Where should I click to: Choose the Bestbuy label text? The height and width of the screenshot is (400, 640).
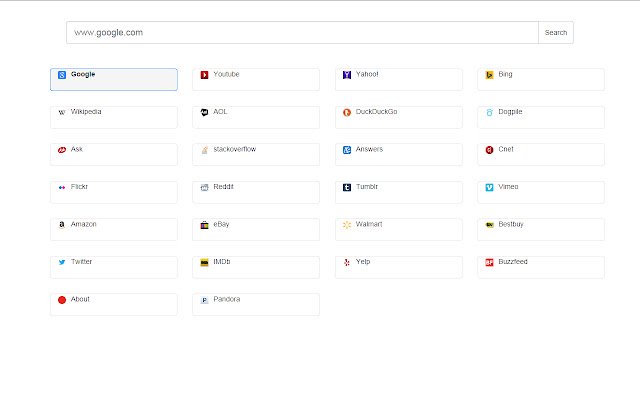coord(511,224)
